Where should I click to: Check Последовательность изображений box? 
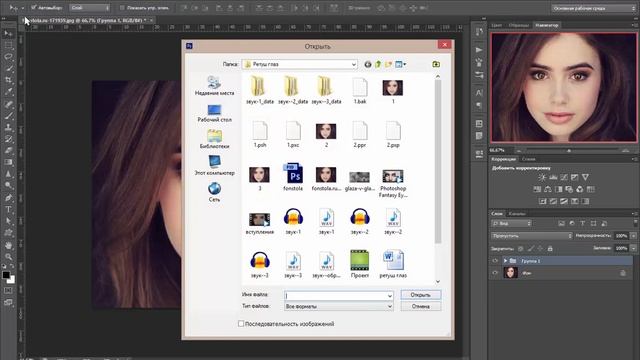point(241,323)
